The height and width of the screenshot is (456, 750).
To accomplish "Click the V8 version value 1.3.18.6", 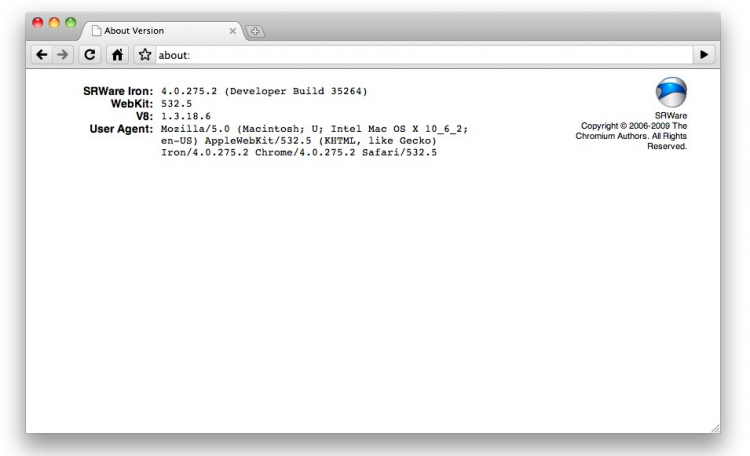I will pyautogui.click(x=188, y=116).
